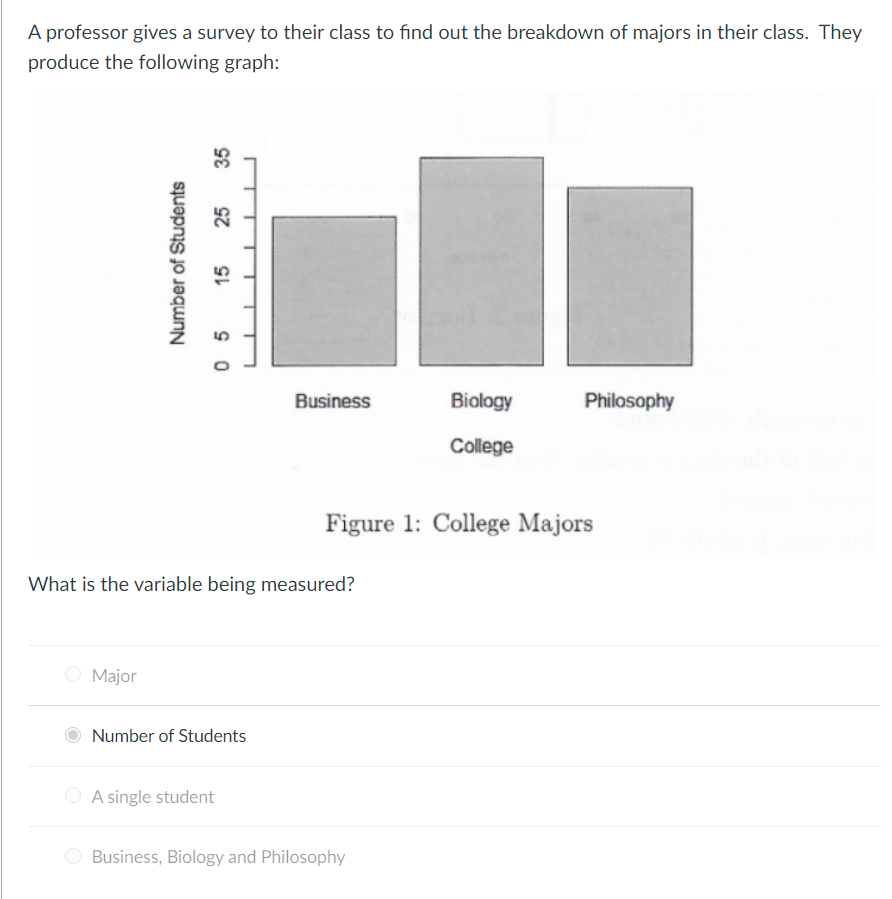Click the question text about the variable measured

192,583
